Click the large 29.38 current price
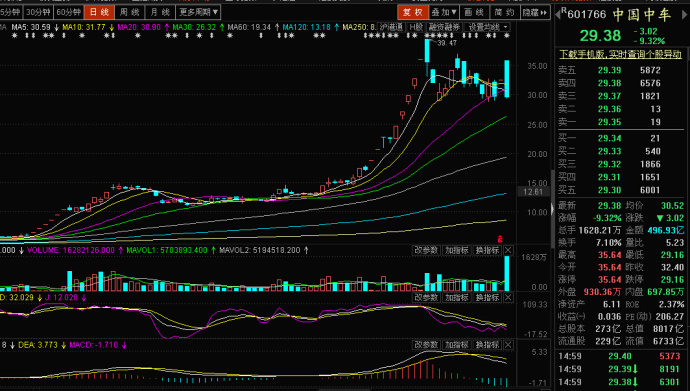 (x=600, y=36)
